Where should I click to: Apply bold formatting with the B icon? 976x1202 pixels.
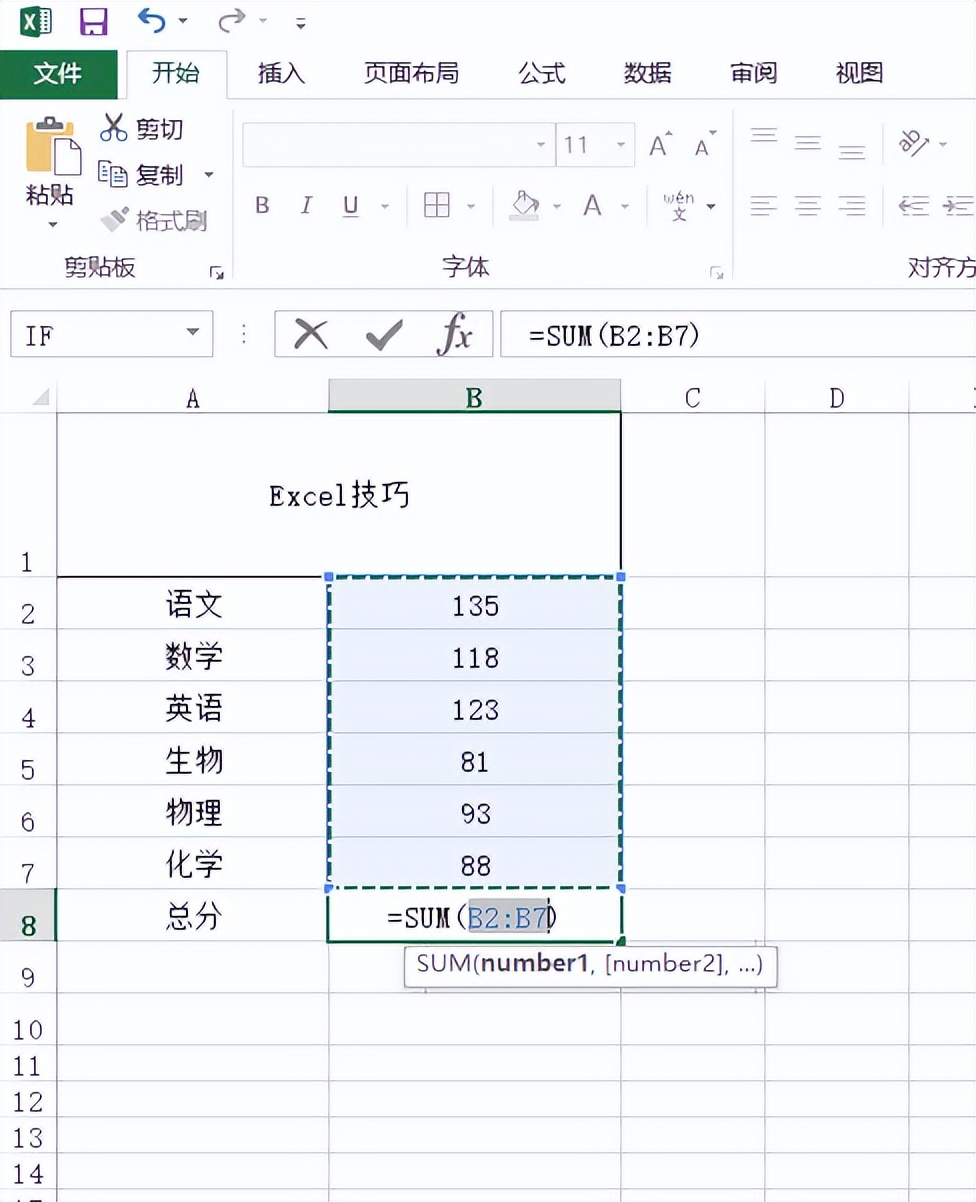tap(261, 206)
